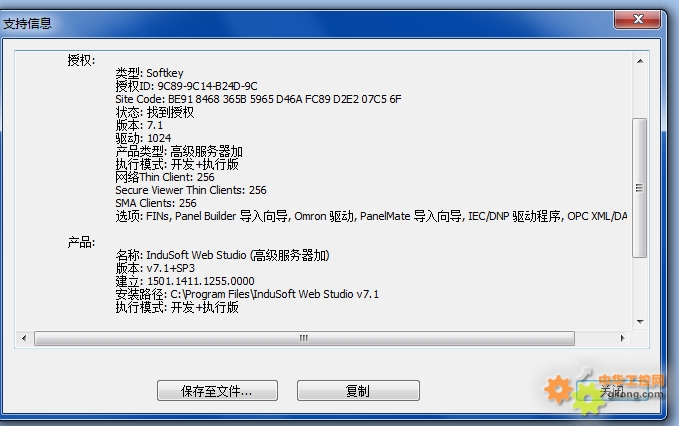Click the vertical scroll track below thumb
The image size is (679, 426).
coord(640,286)
